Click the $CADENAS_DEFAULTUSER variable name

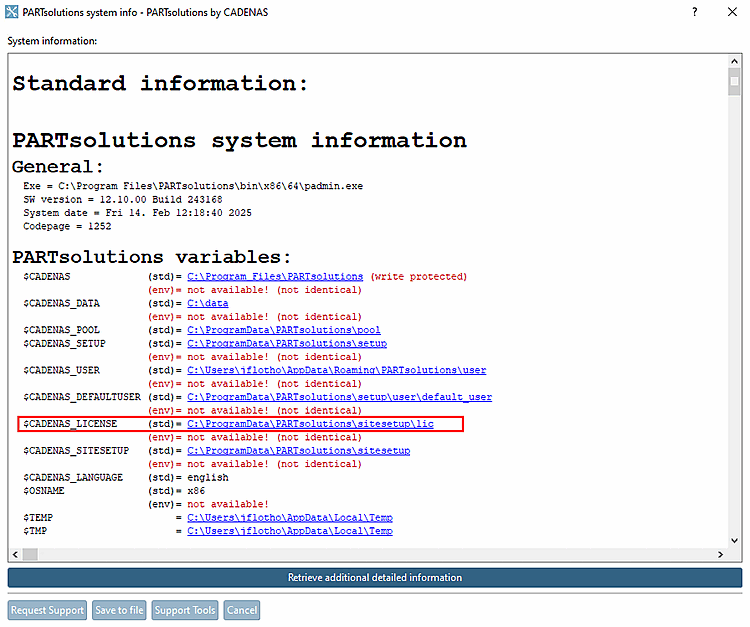[82, 397]
